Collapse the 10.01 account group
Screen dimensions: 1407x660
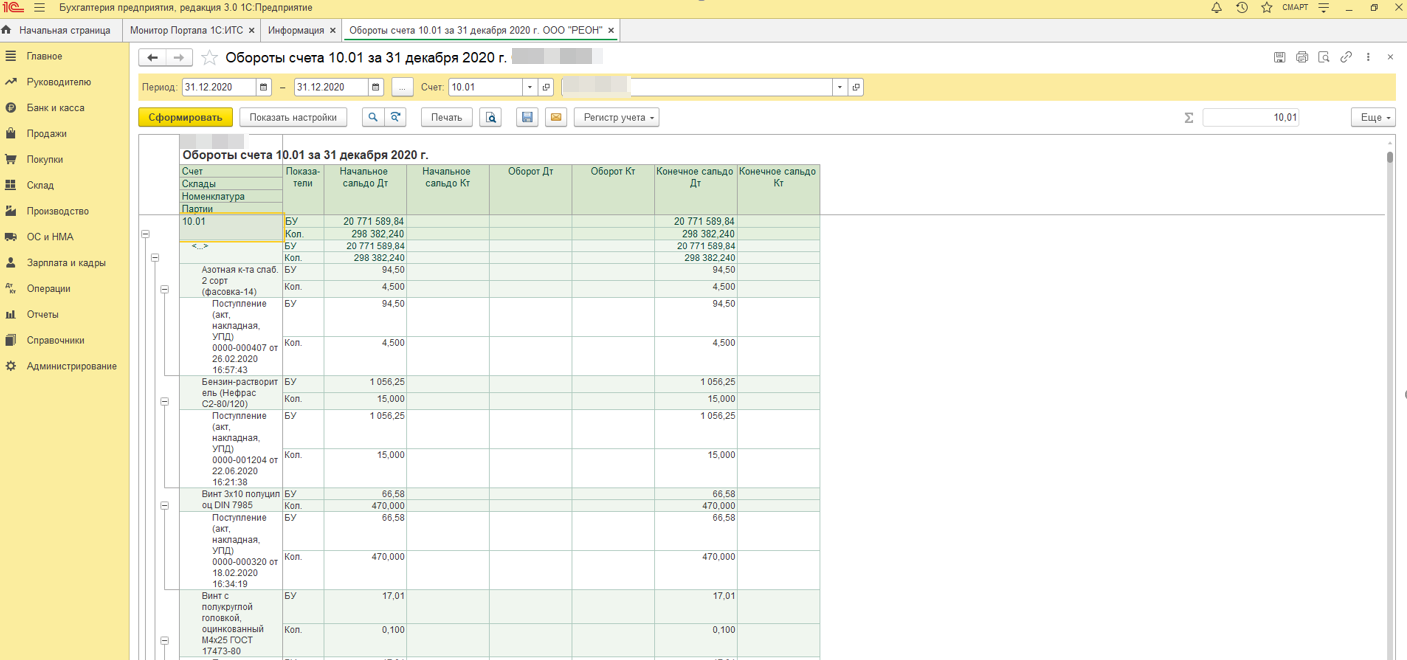coord(145,234)
